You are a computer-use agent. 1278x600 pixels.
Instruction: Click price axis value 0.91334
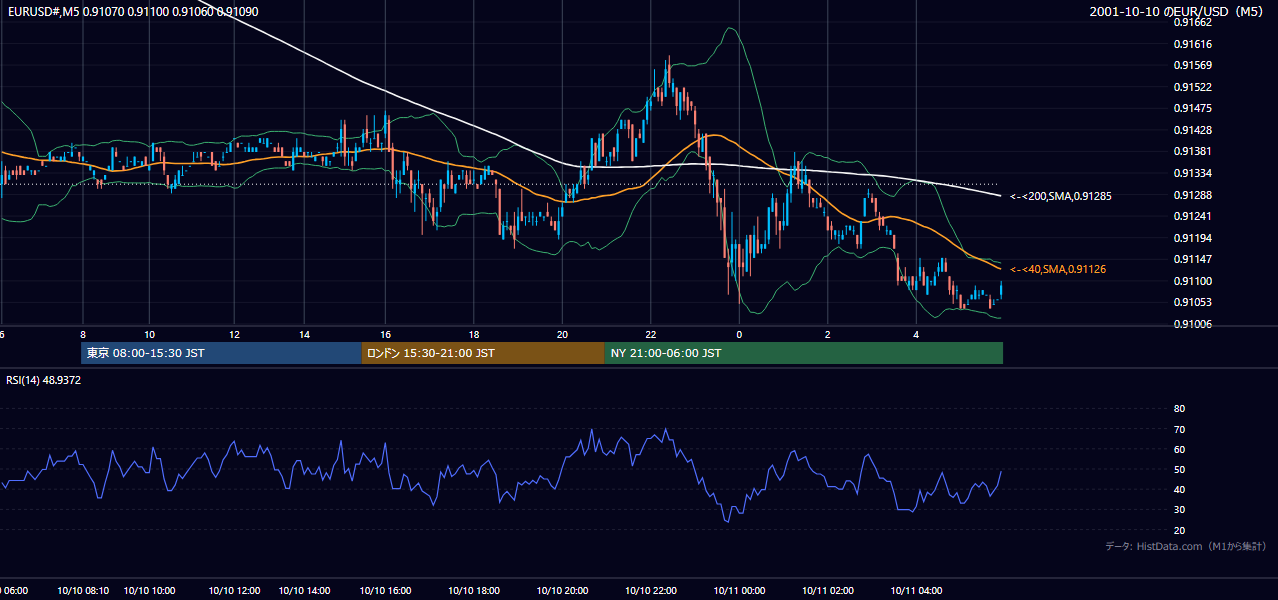1192,173
